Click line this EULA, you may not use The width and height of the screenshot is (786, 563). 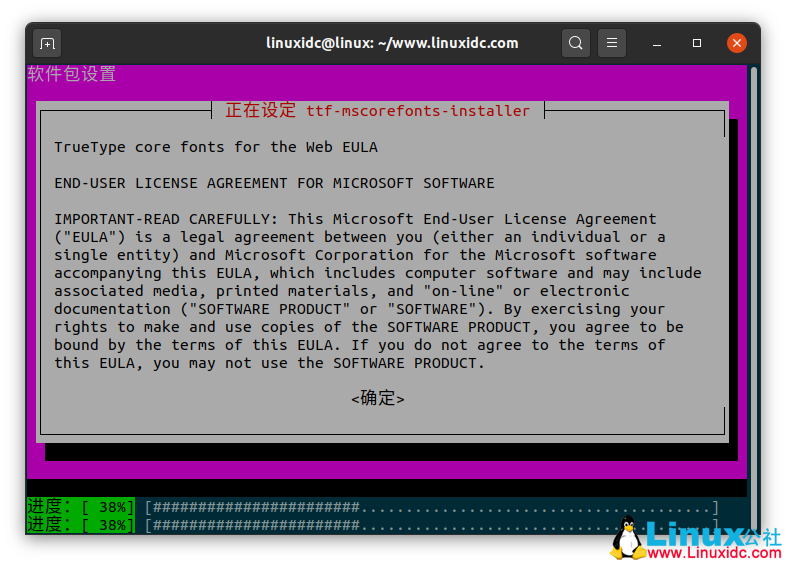point(270,363)
